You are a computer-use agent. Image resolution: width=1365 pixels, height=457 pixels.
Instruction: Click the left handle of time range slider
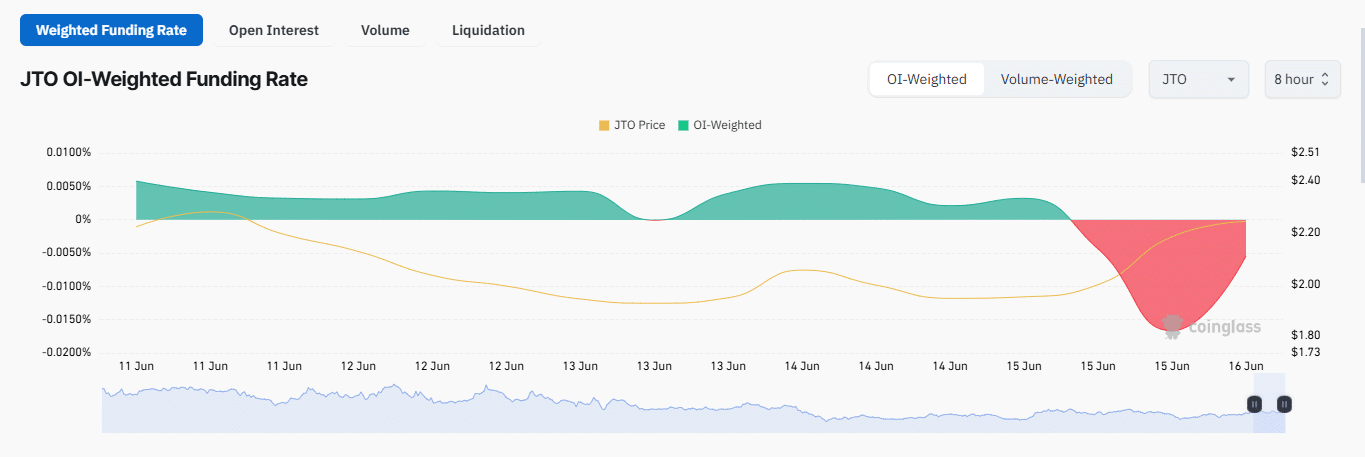[1254, 404]
